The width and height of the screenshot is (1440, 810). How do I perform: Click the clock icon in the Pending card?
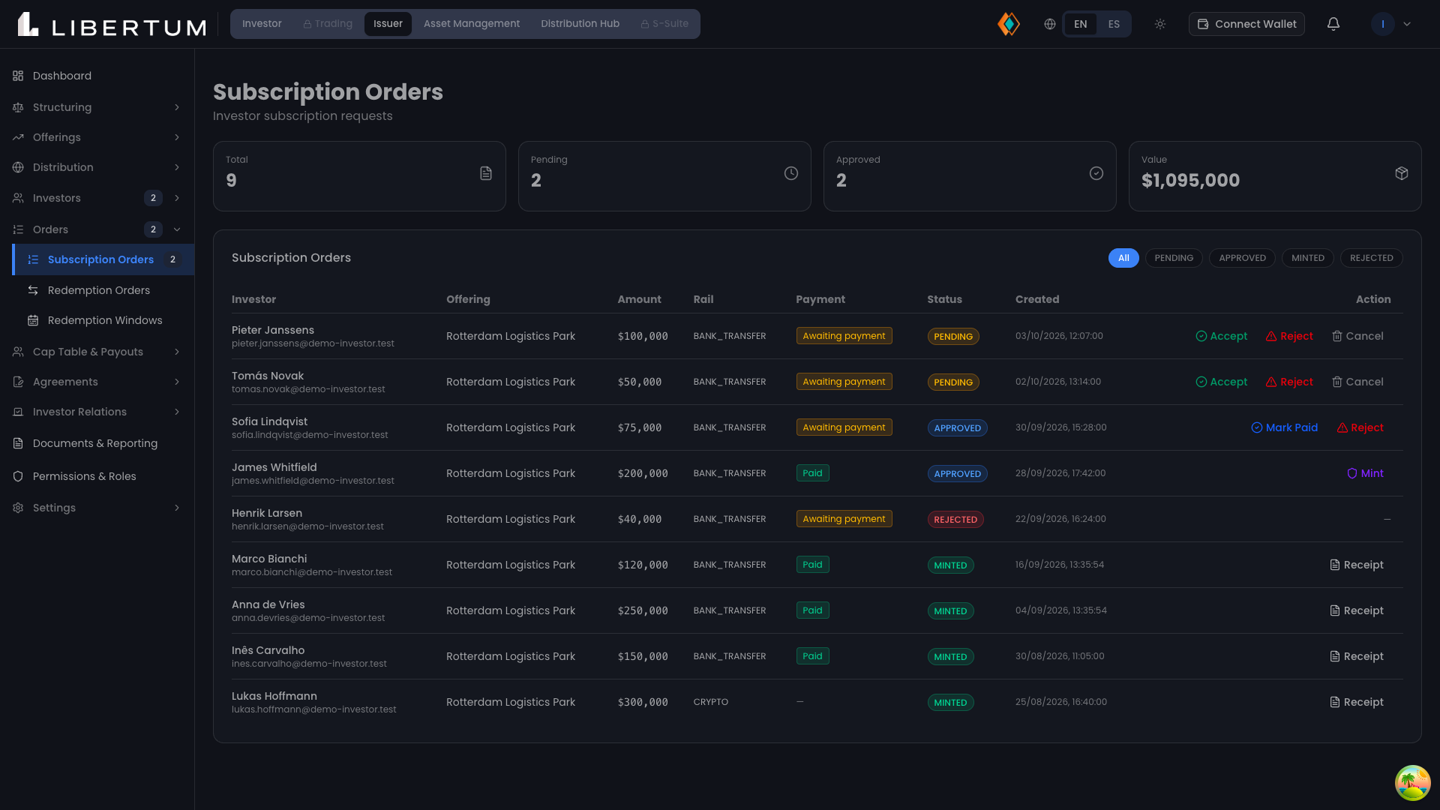pyautogui.click(x=791, y=174)
